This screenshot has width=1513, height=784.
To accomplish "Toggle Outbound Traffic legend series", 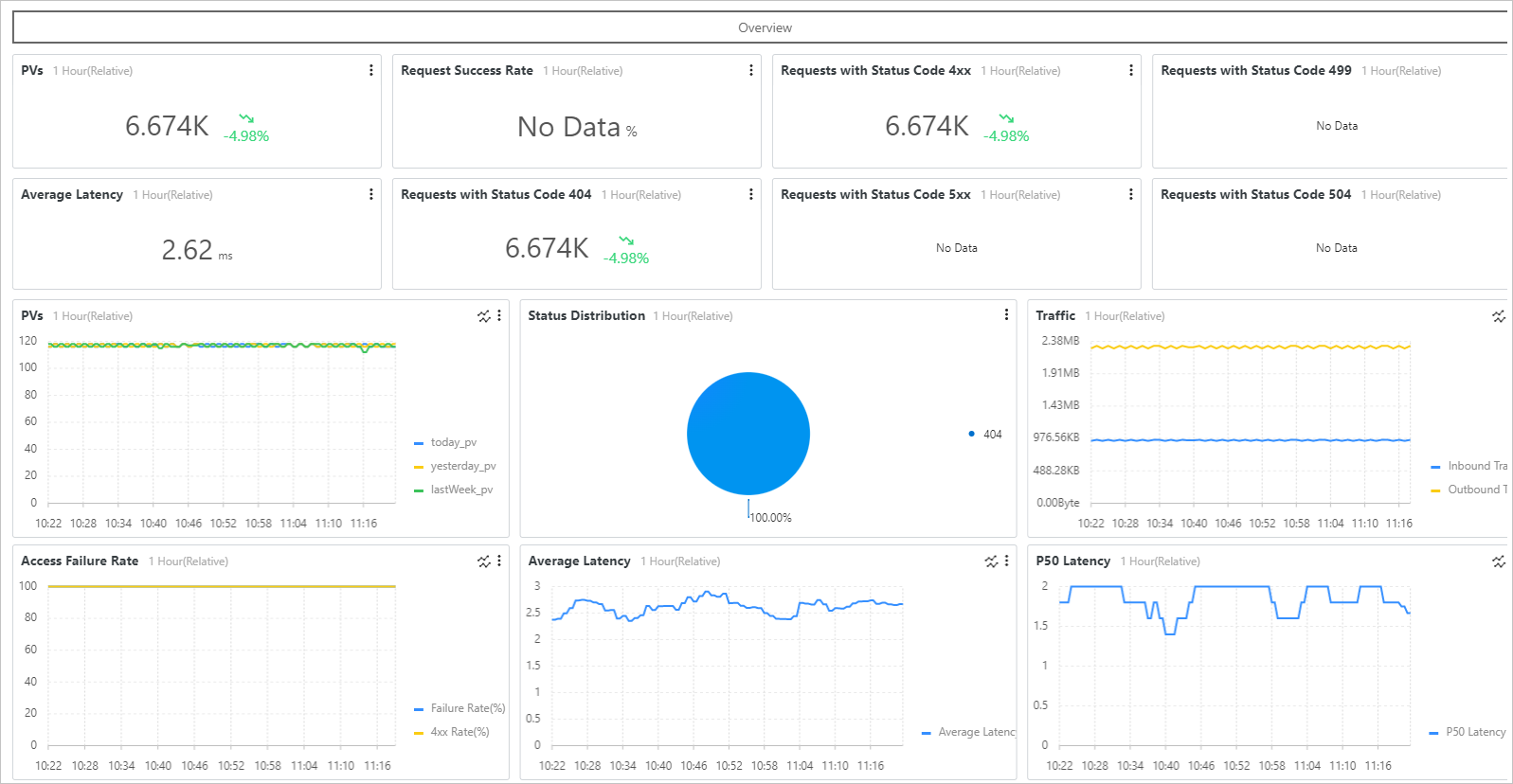I will coord(1468,490).
